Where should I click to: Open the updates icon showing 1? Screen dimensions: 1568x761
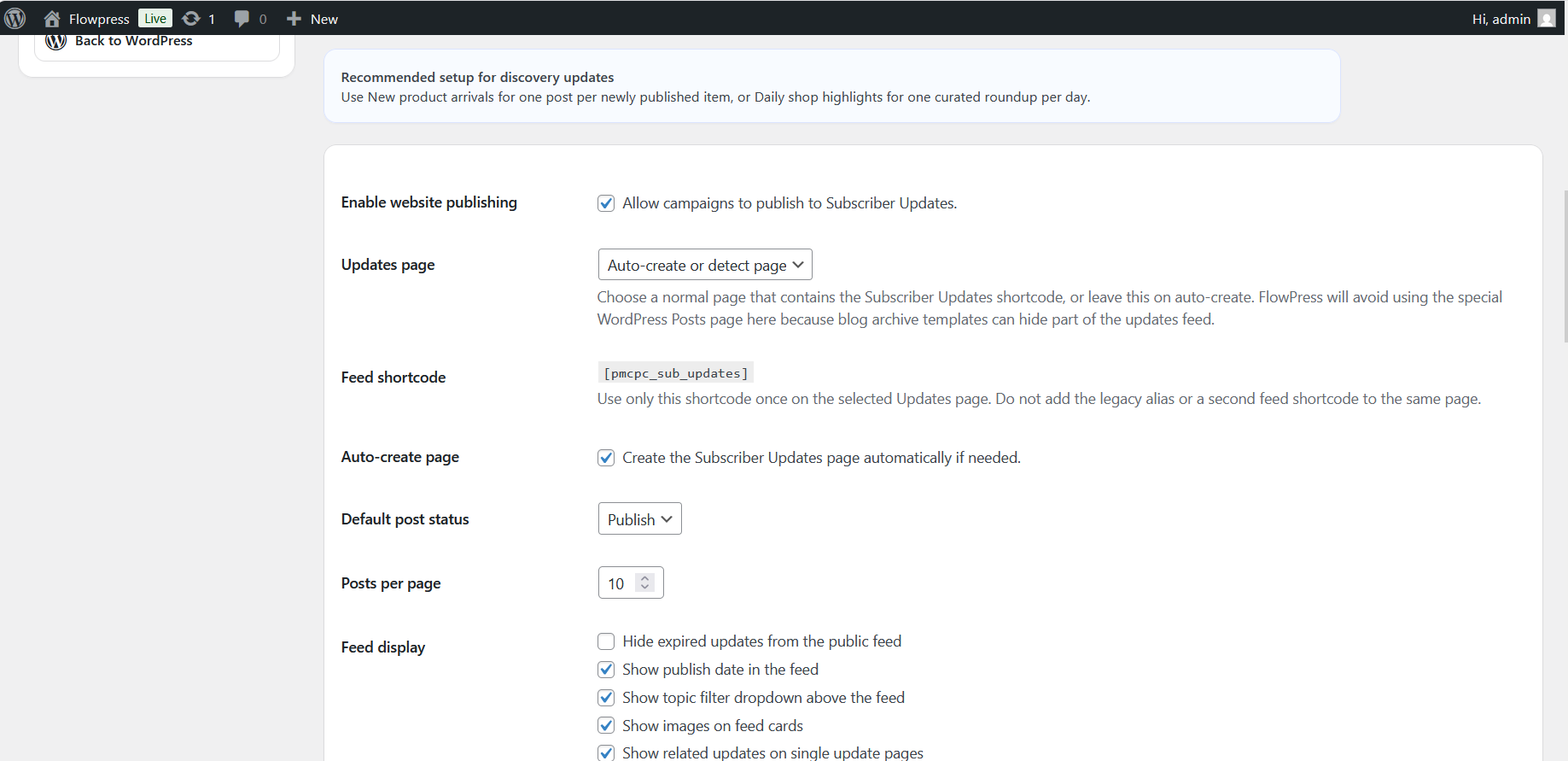click(x=191, y=19)
